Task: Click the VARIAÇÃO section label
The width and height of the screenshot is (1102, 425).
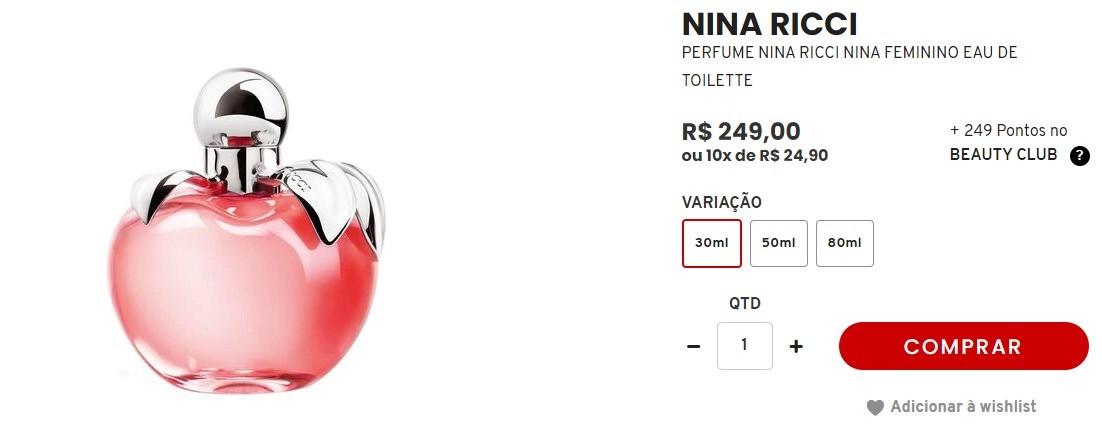Action: 722,202
